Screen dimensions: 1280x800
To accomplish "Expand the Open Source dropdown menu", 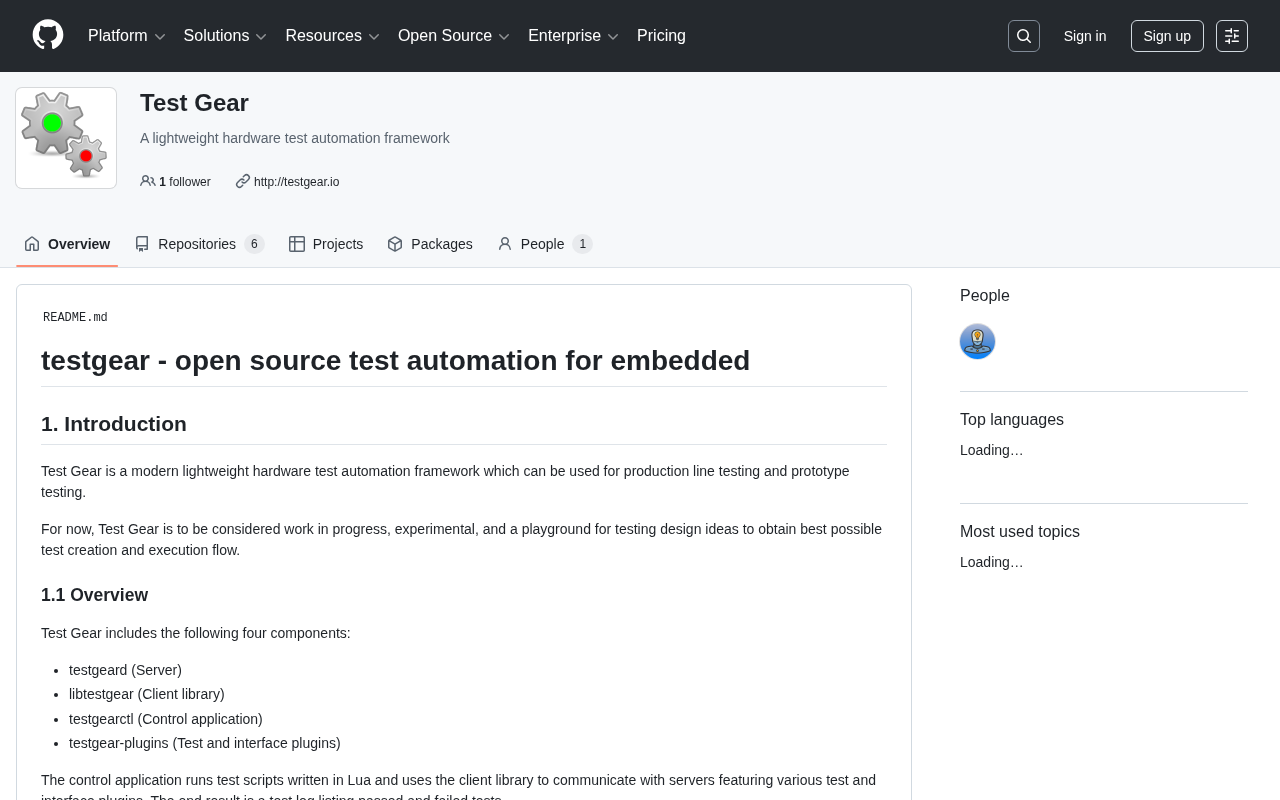I will 454,36.
